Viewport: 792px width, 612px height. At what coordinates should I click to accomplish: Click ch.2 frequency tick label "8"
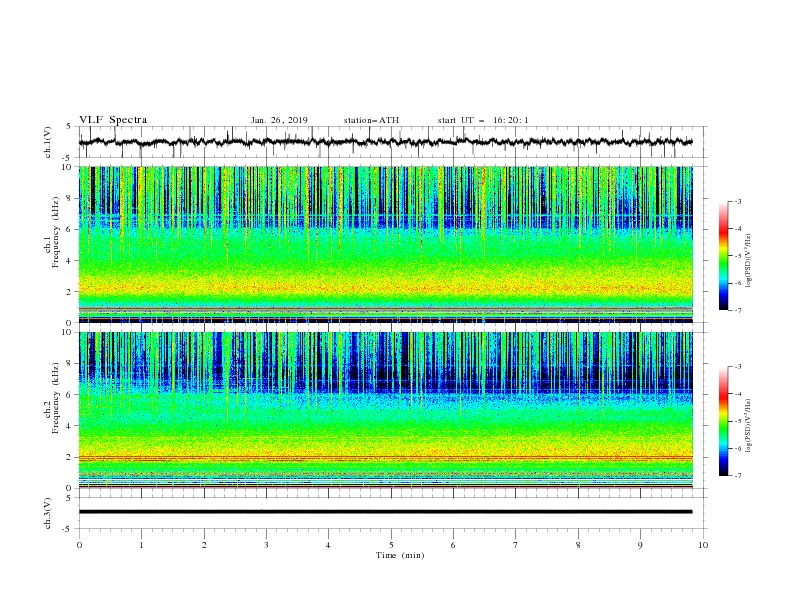point(69,364)
